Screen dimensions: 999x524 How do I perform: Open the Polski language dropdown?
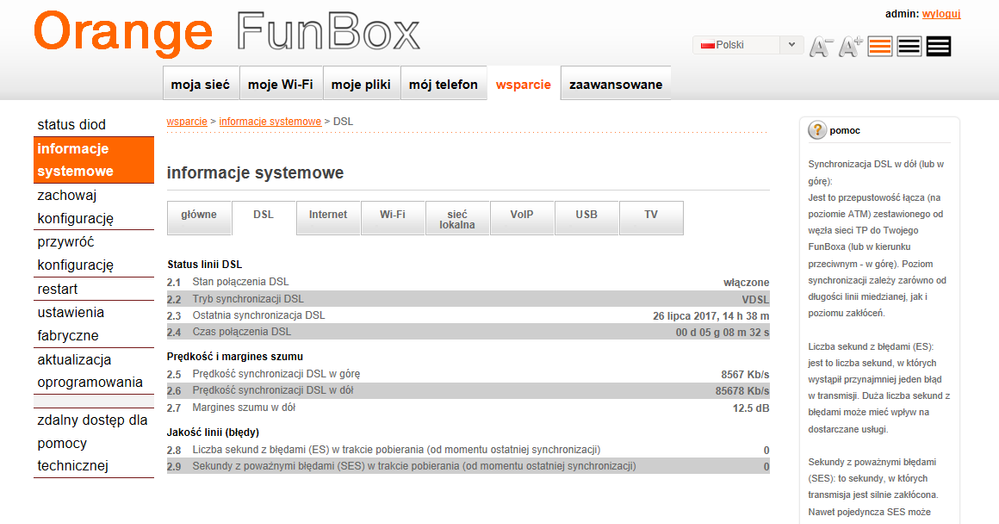click(747, 45)
